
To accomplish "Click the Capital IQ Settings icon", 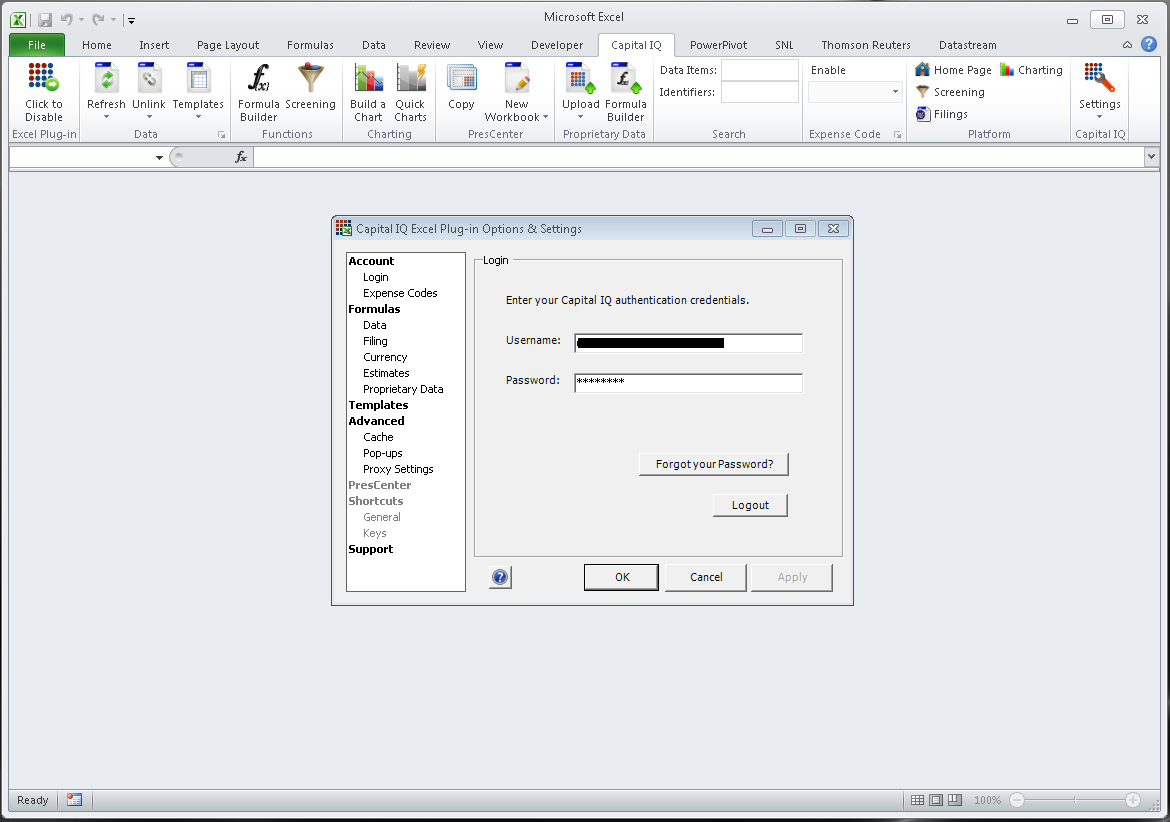I will pyautogui.click(x=1099, y=78).
